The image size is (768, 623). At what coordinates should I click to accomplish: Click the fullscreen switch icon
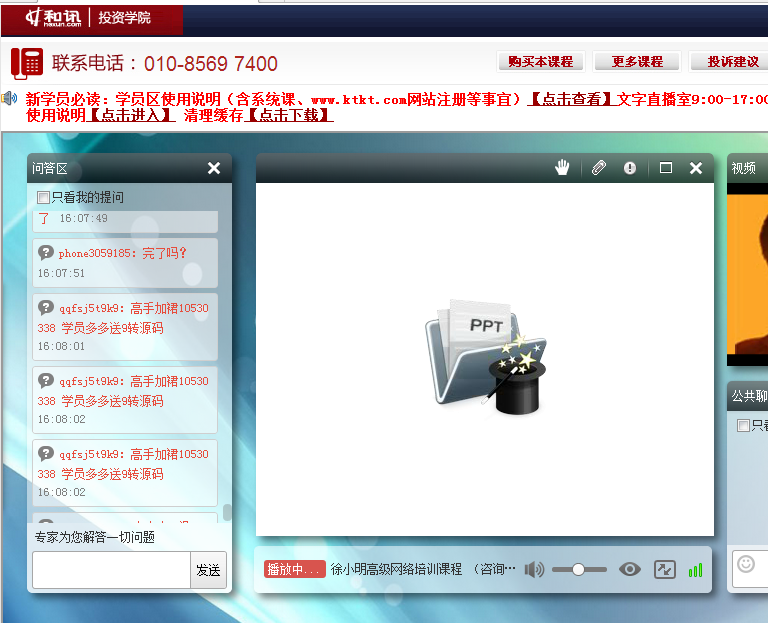[665, 569]
